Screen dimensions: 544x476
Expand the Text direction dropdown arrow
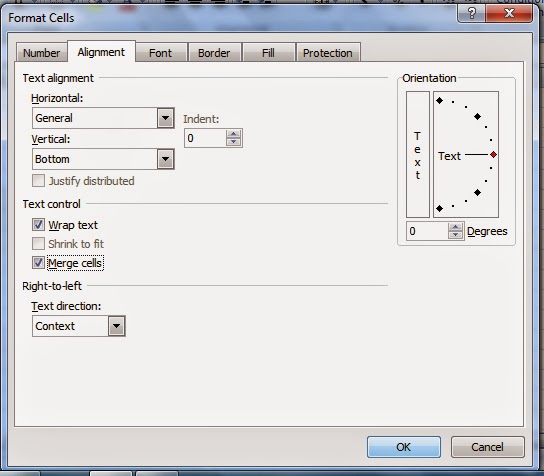click(x=116, y=326)
